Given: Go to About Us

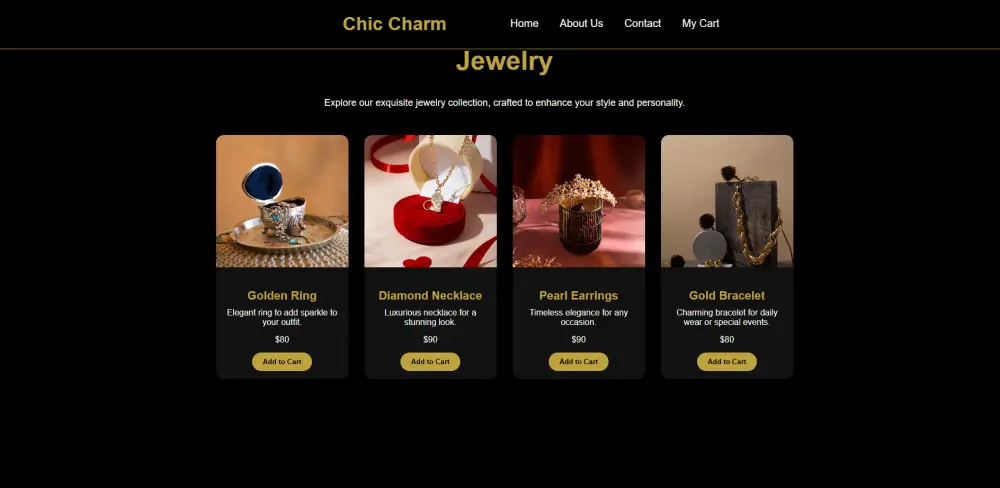Looking at the screenshot, I should pos(581,24).
